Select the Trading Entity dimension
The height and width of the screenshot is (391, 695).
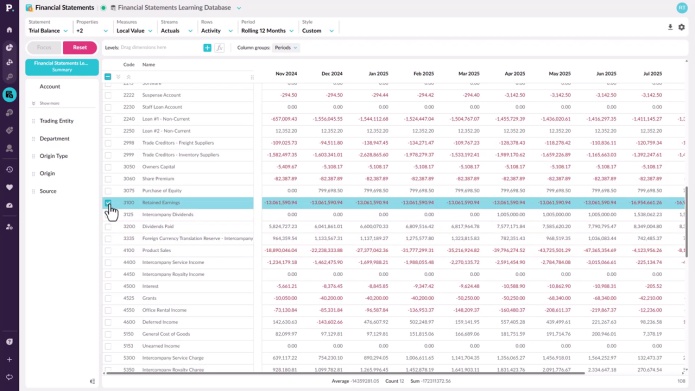[x=56, y=121]
